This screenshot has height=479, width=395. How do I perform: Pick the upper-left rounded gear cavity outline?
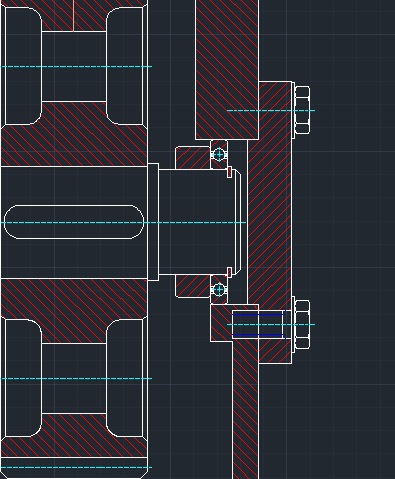[23, 66]
